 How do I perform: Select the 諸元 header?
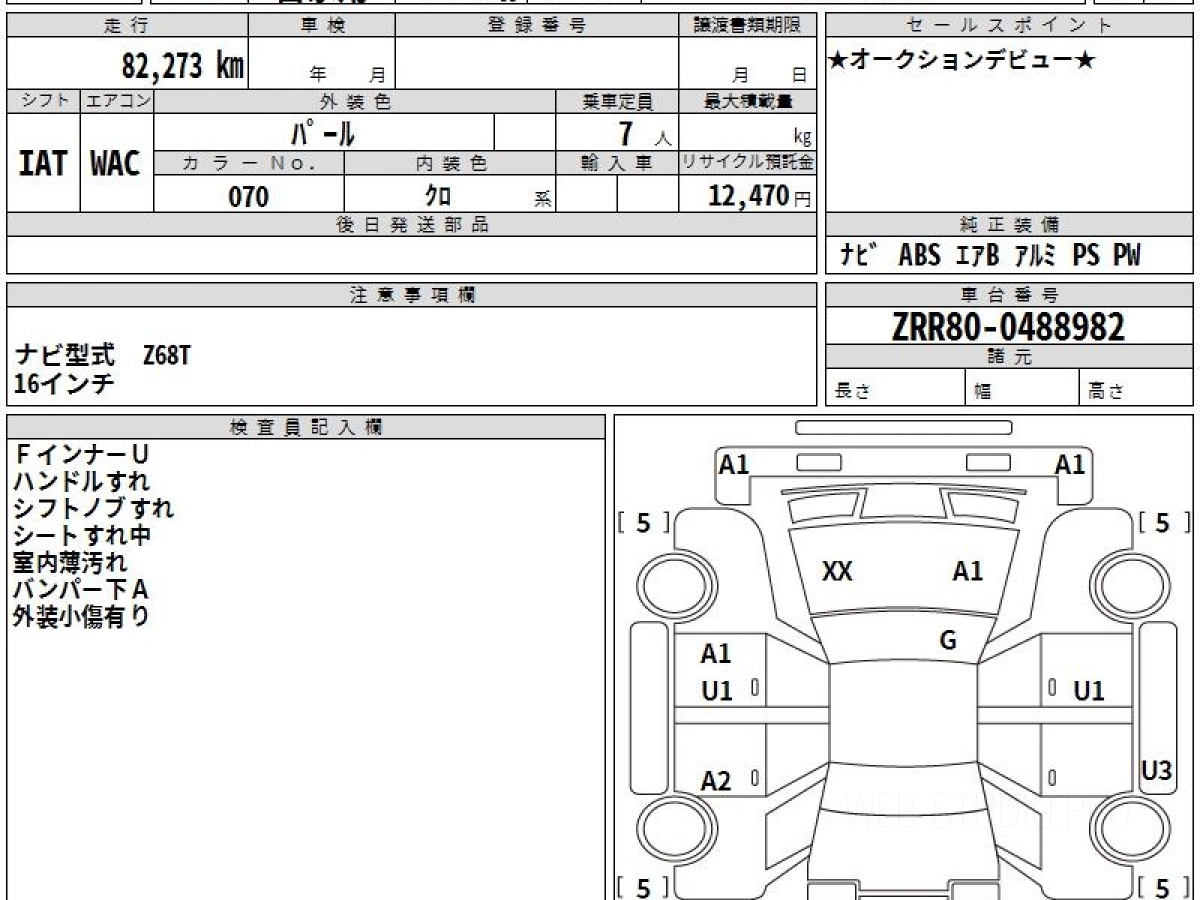[x=1009, y=357]
